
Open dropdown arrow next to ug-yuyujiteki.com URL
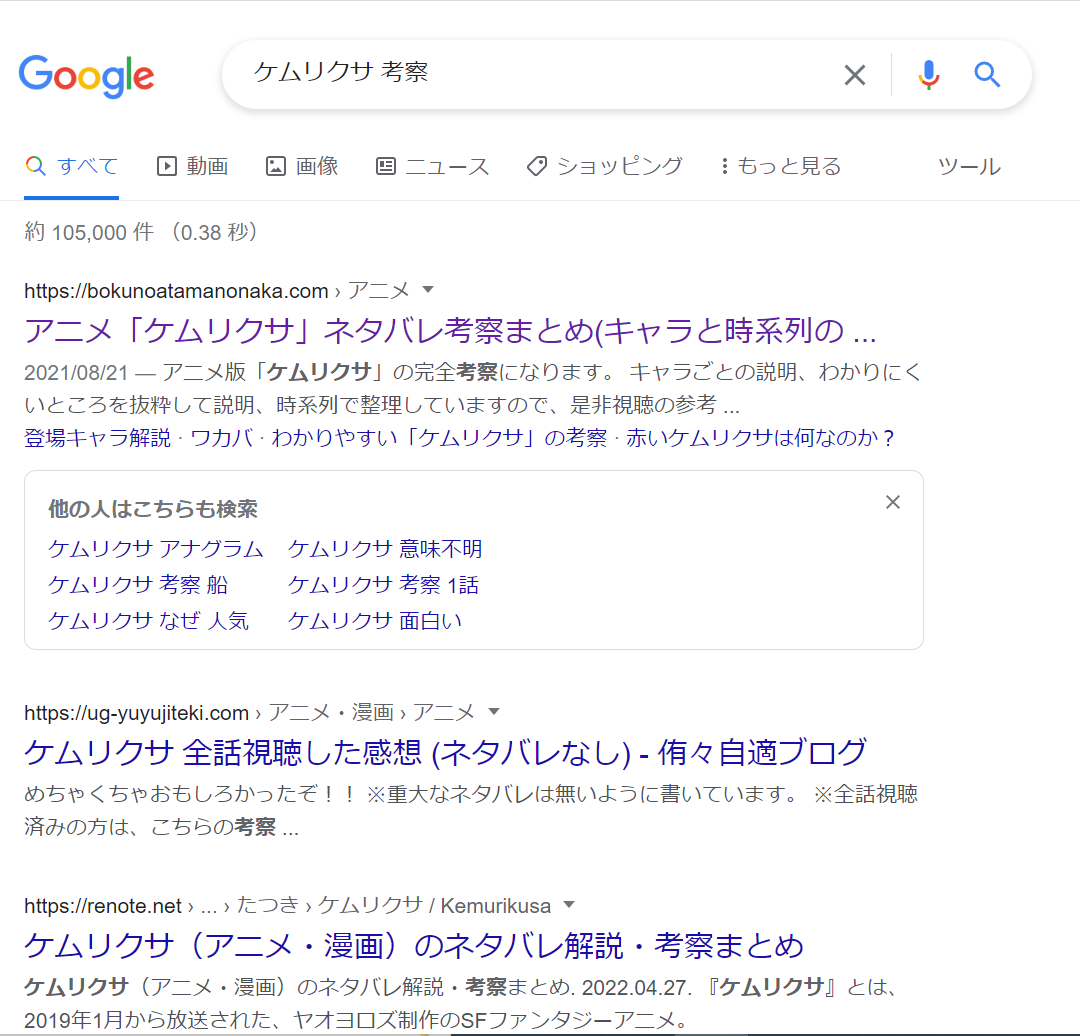(x=493, y=712)
